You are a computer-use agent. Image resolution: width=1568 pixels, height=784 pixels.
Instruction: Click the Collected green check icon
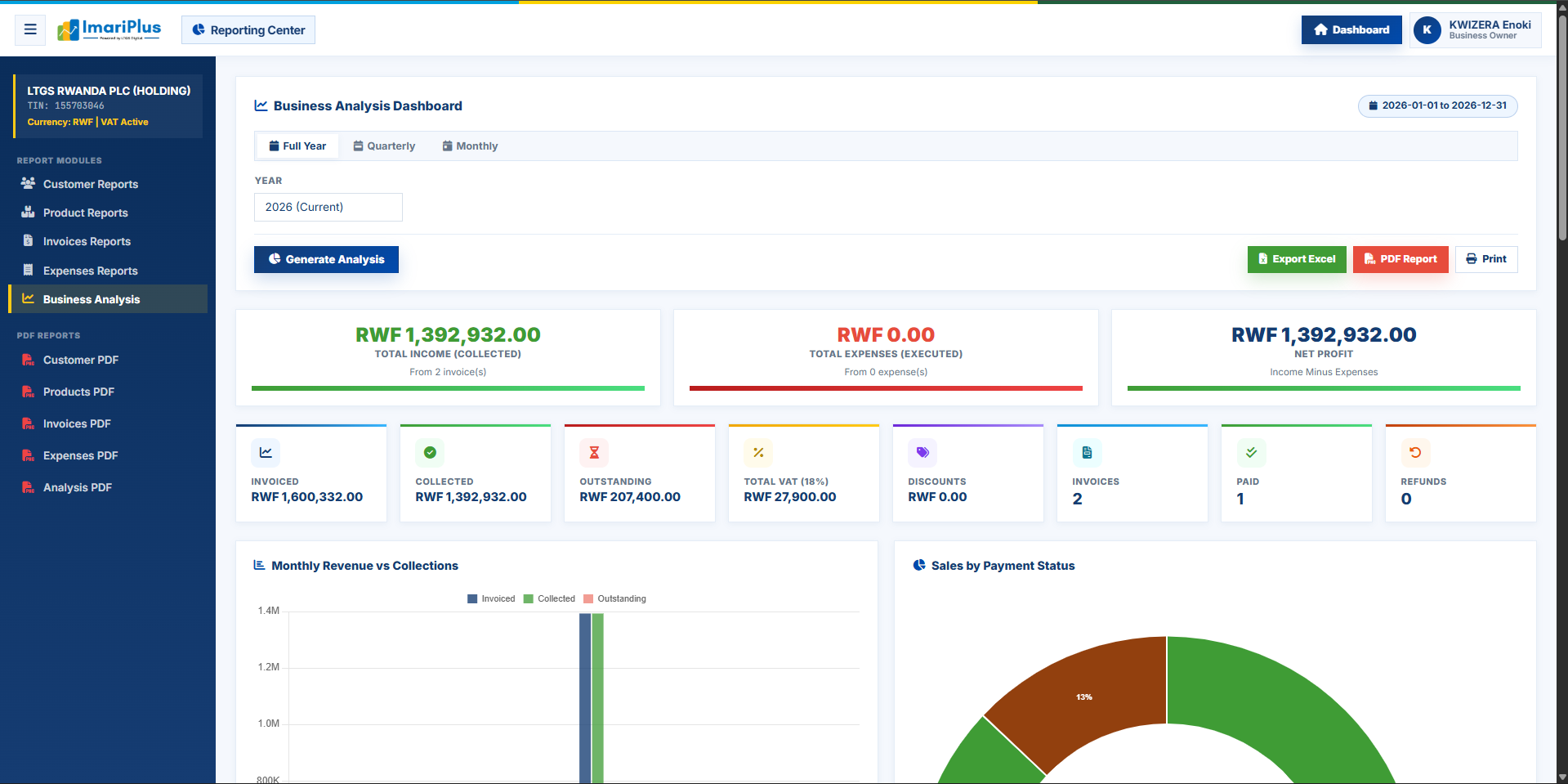[430, 452]
